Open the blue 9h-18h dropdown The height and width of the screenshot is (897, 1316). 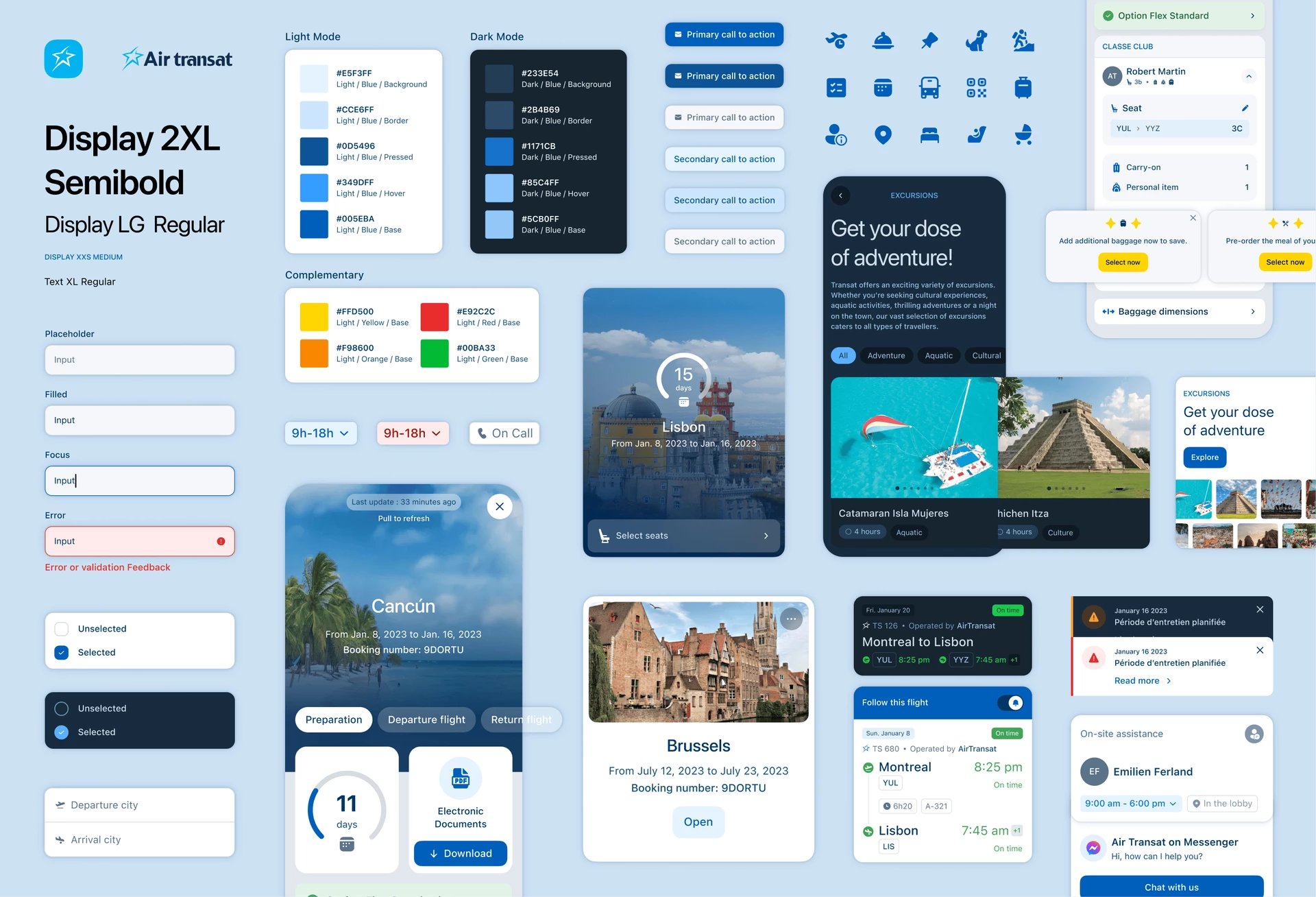[x=321, y=433]
